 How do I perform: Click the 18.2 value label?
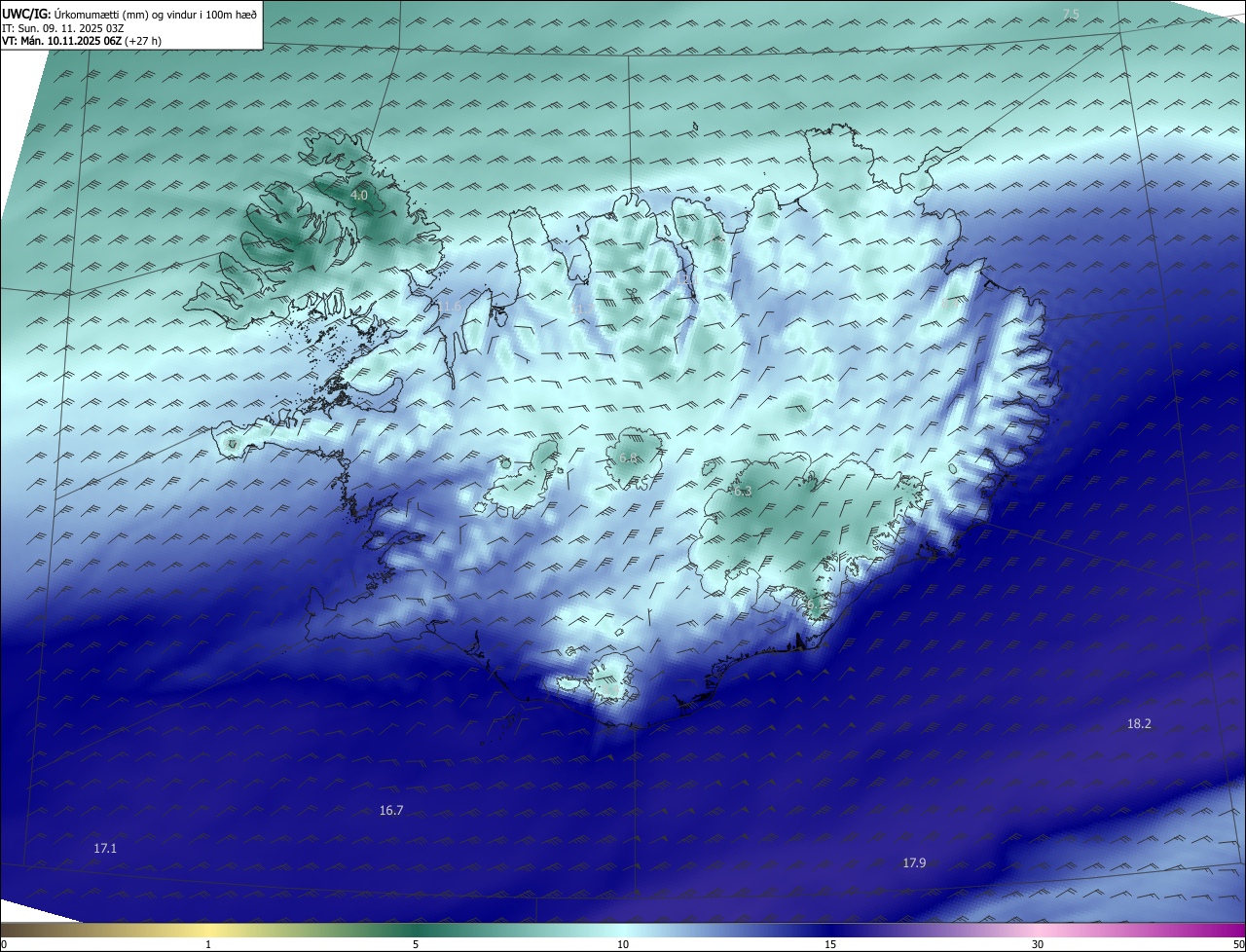[x=1139, y=723]
